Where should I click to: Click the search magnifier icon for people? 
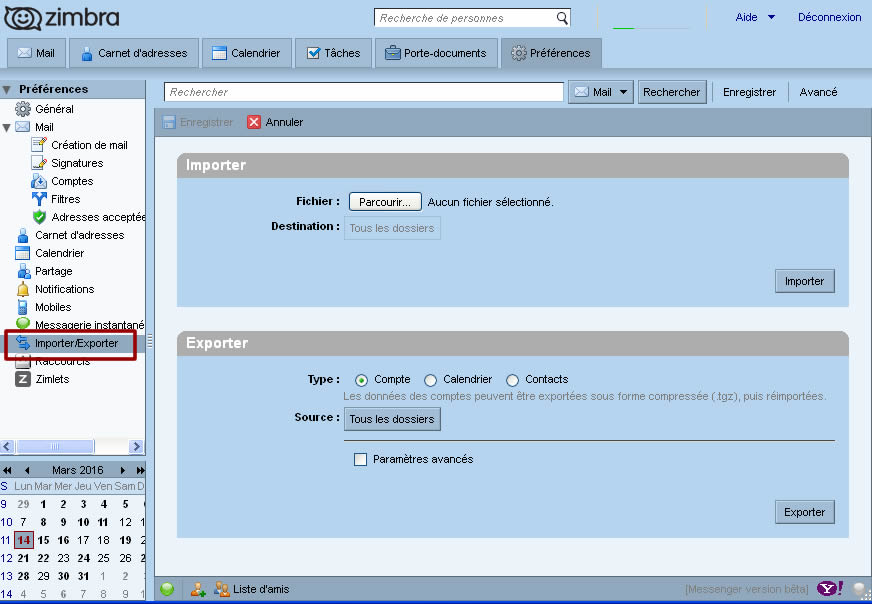point(563,18)
